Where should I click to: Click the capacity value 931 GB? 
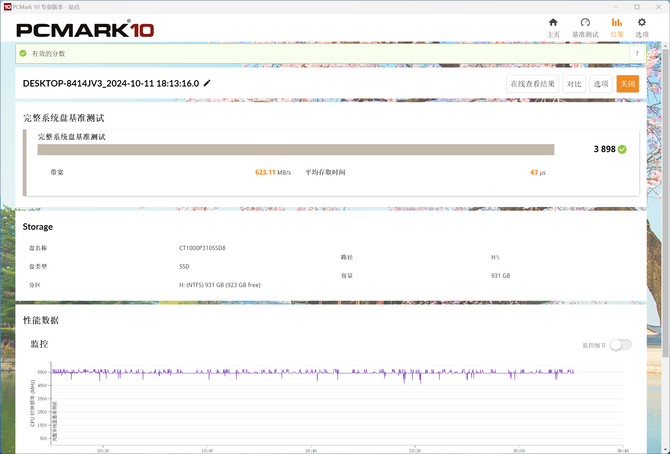point(500,276)
